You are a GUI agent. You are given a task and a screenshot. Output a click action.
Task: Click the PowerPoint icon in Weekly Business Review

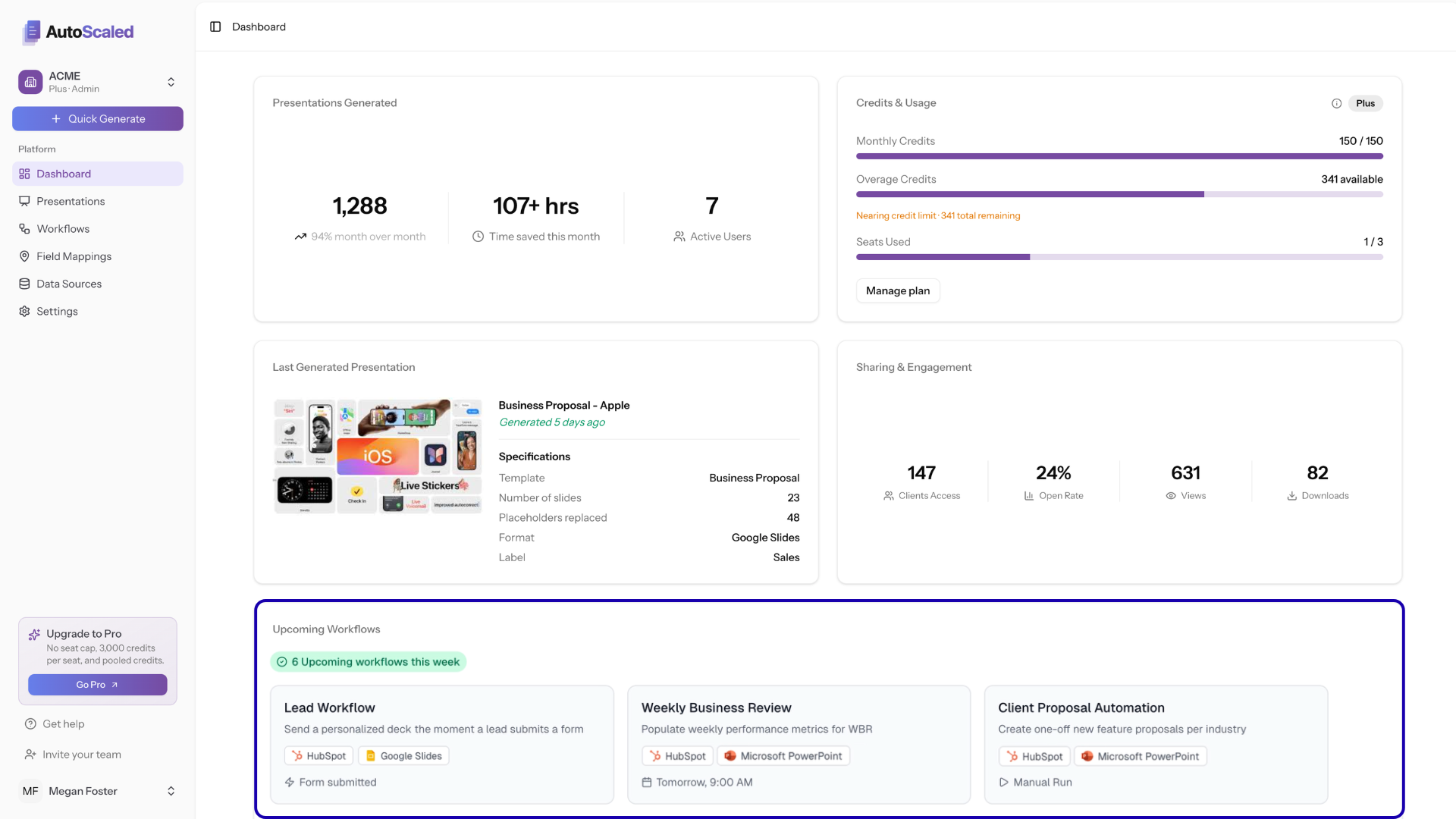[730, 756]
